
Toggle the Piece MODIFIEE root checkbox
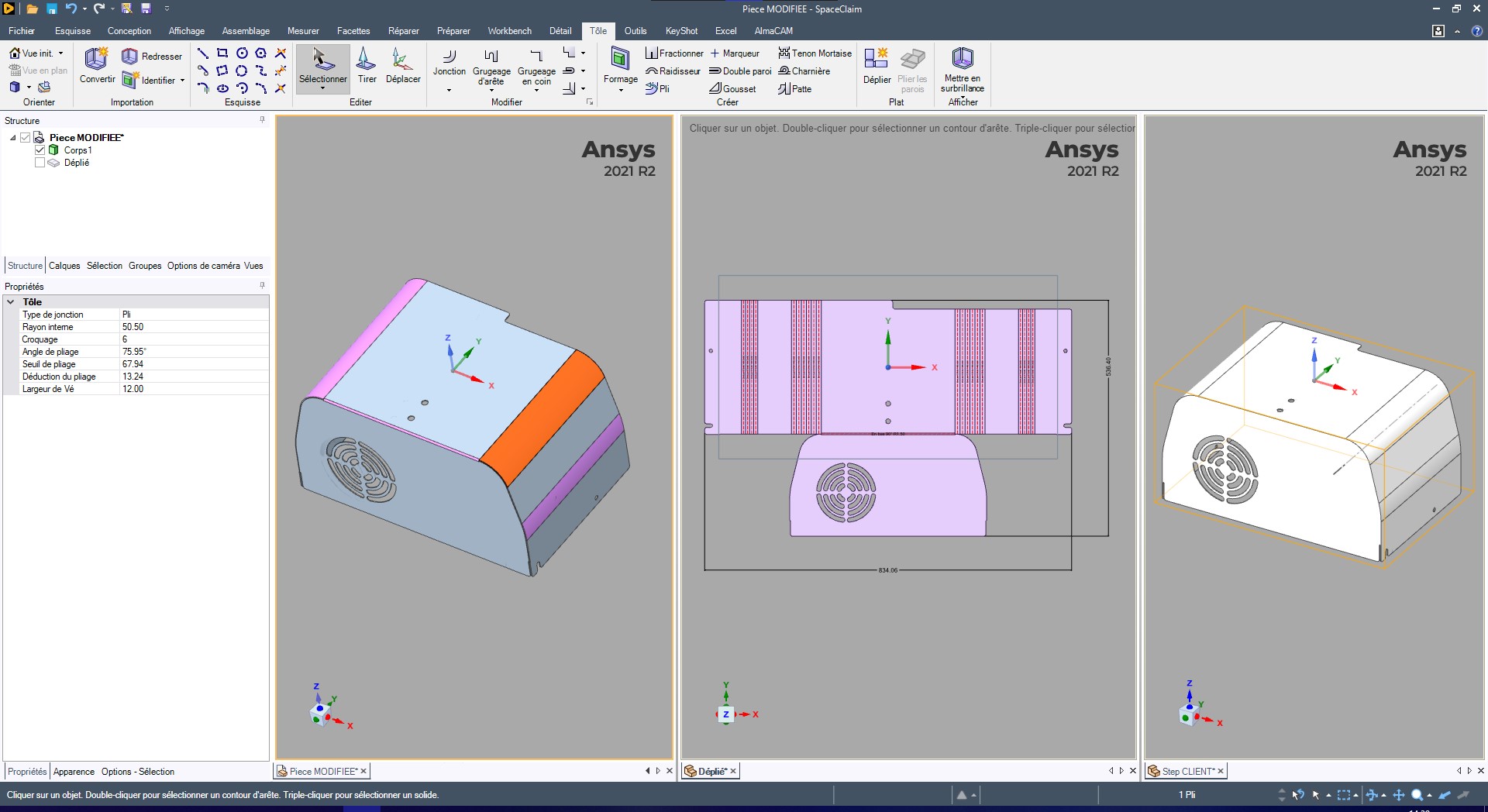coord(26,138)
